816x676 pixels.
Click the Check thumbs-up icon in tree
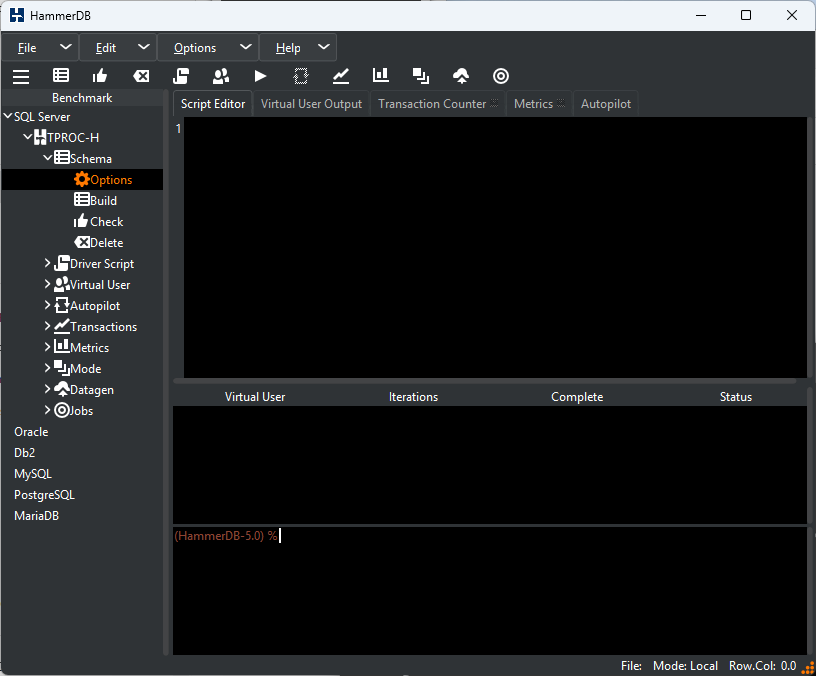[x=81, y=221]
